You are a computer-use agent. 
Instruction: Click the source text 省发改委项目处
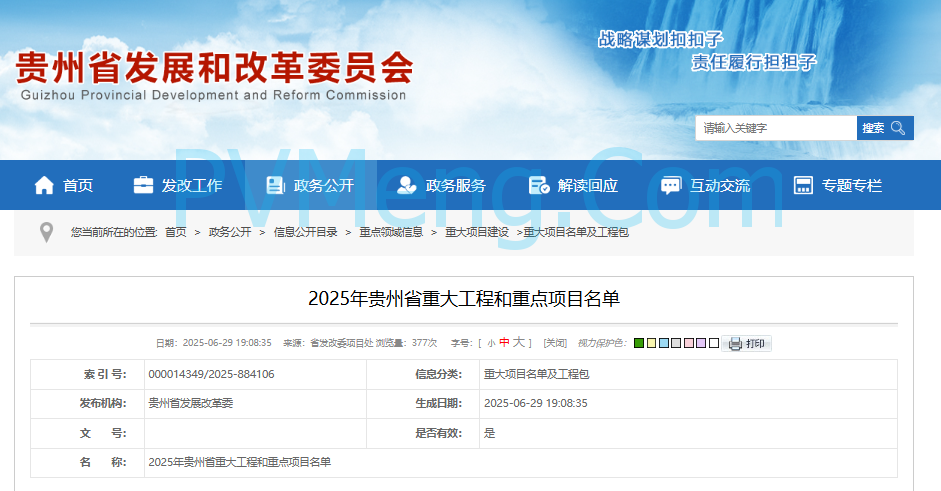pyautogui.click(x=341, y=343)
